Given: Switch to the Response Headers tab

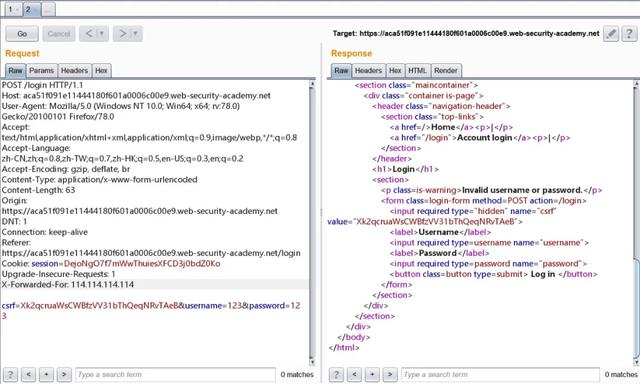Looking at the screenshot, I should click(x=368, y=71).
